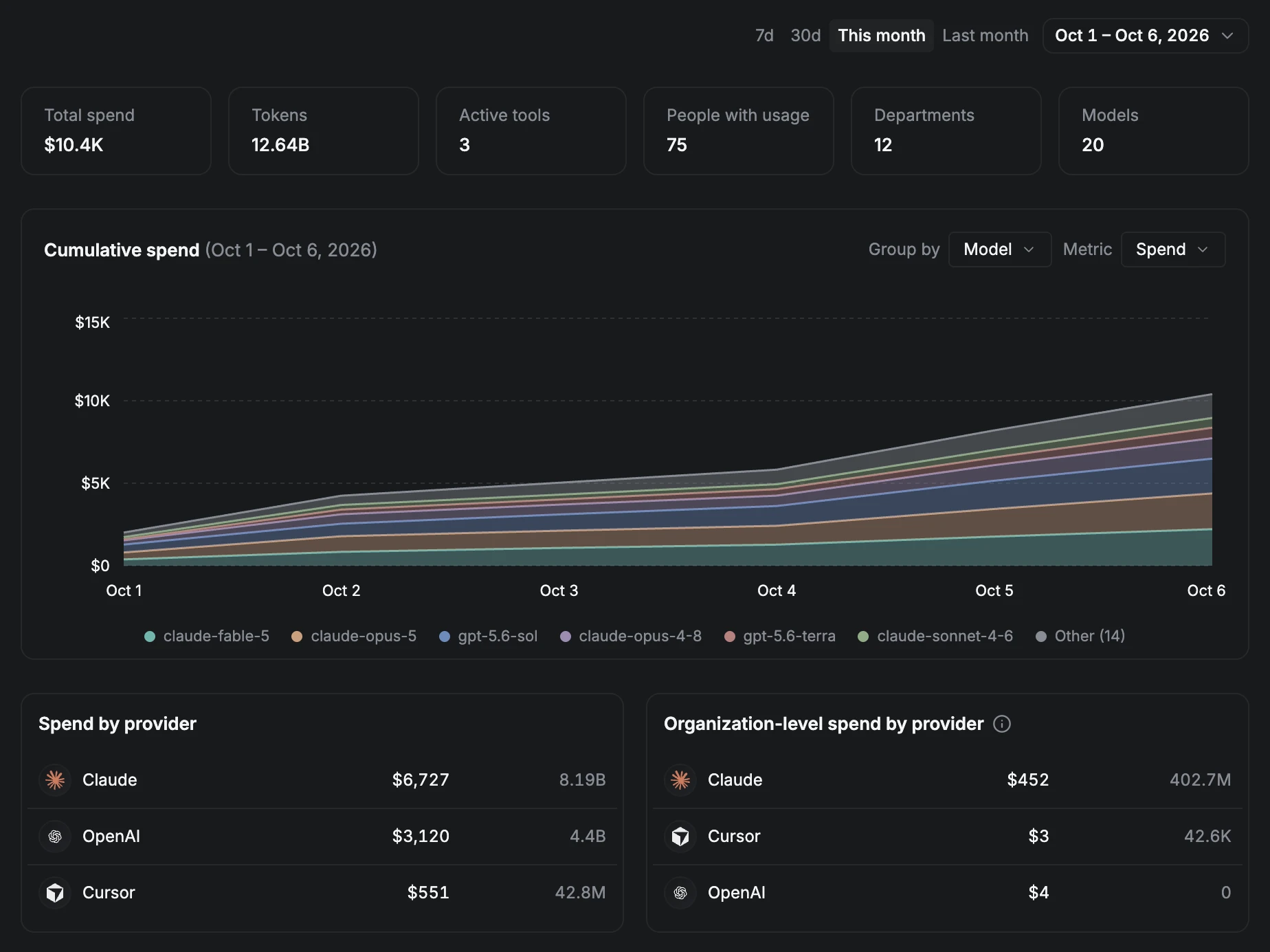This screenshot has width=1270, height=952.
Task: Open the Metric Spend dropdown
Action: click(x=1172, y=250)
